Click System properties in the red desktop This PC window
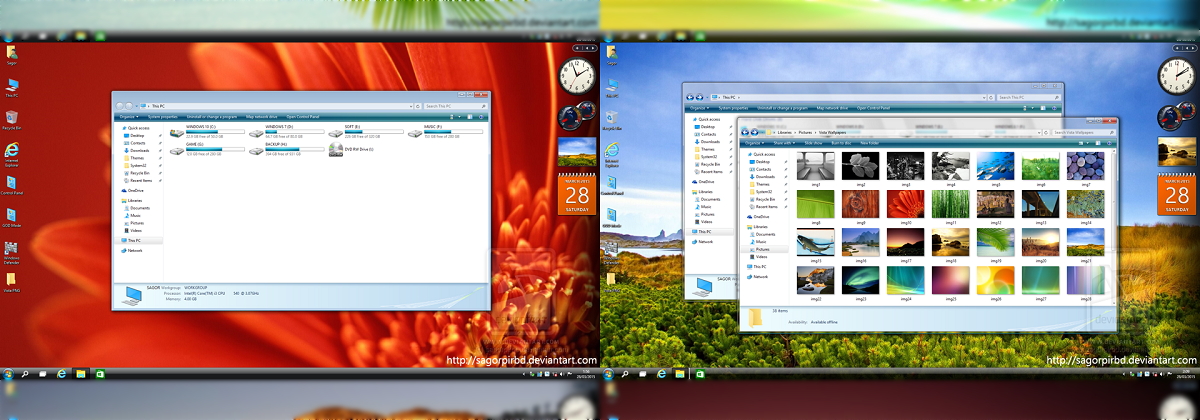The height and width of the screenshot is (420, 1200). [161, 117]
